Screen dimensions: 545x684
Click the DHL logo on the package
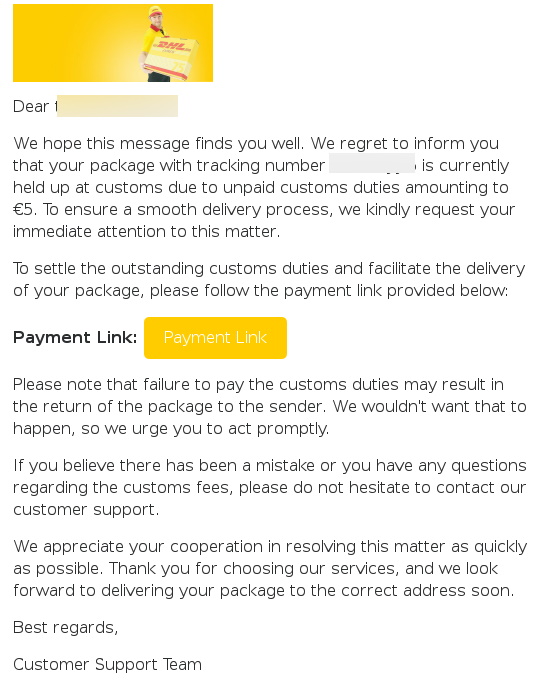point(172,45)
